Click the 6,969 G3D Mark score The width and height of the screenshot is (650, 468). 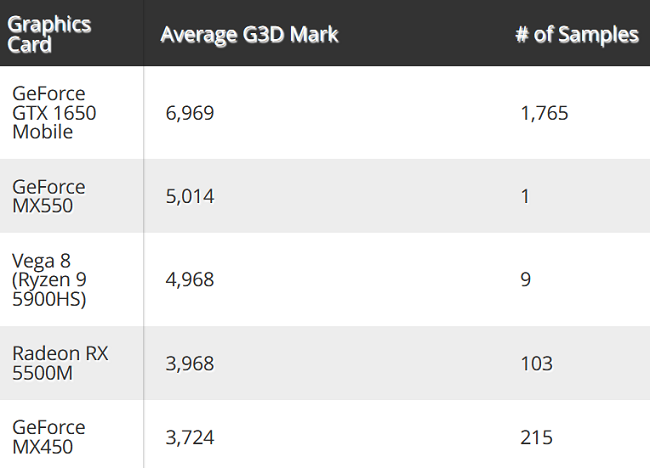tap(190, 113)
